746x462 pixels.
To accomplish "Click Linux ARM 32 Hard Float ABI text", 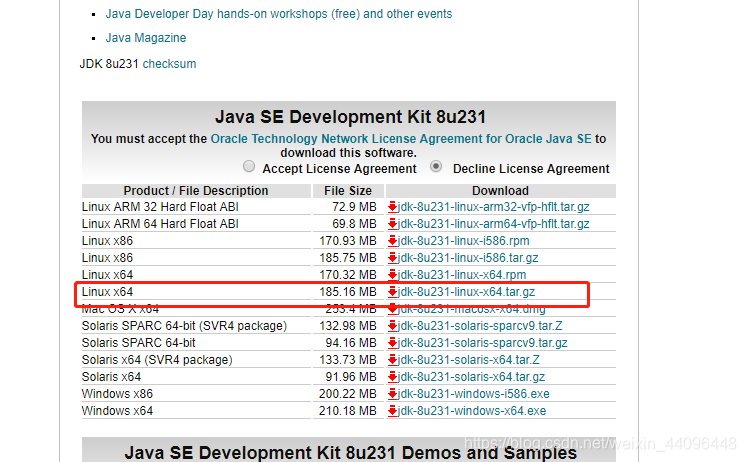I will [x=160, y=207].
